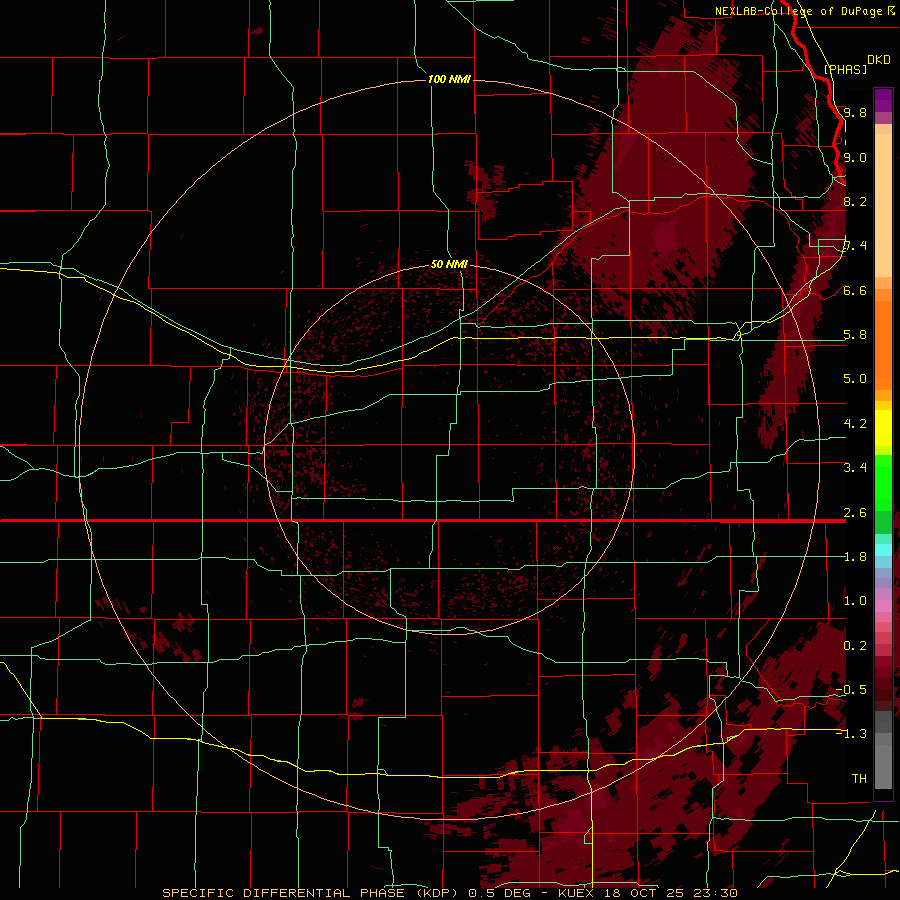Click the 2.6 scale value
This screenshot has width=900, height=900.
855,513
